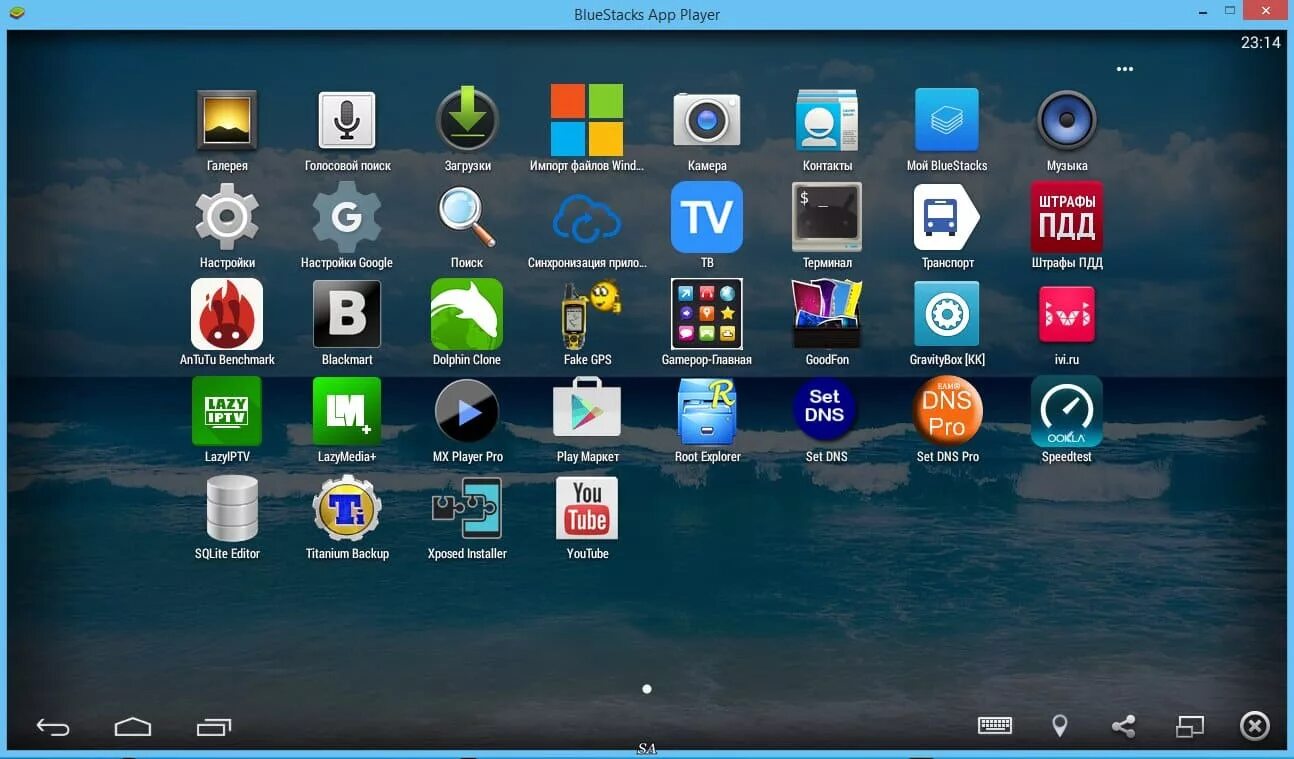The width and height of the screenshot is (1294, 759).
Task: Open Xposed Installer app
Action: pyautogui.click(x=467, y=508)
